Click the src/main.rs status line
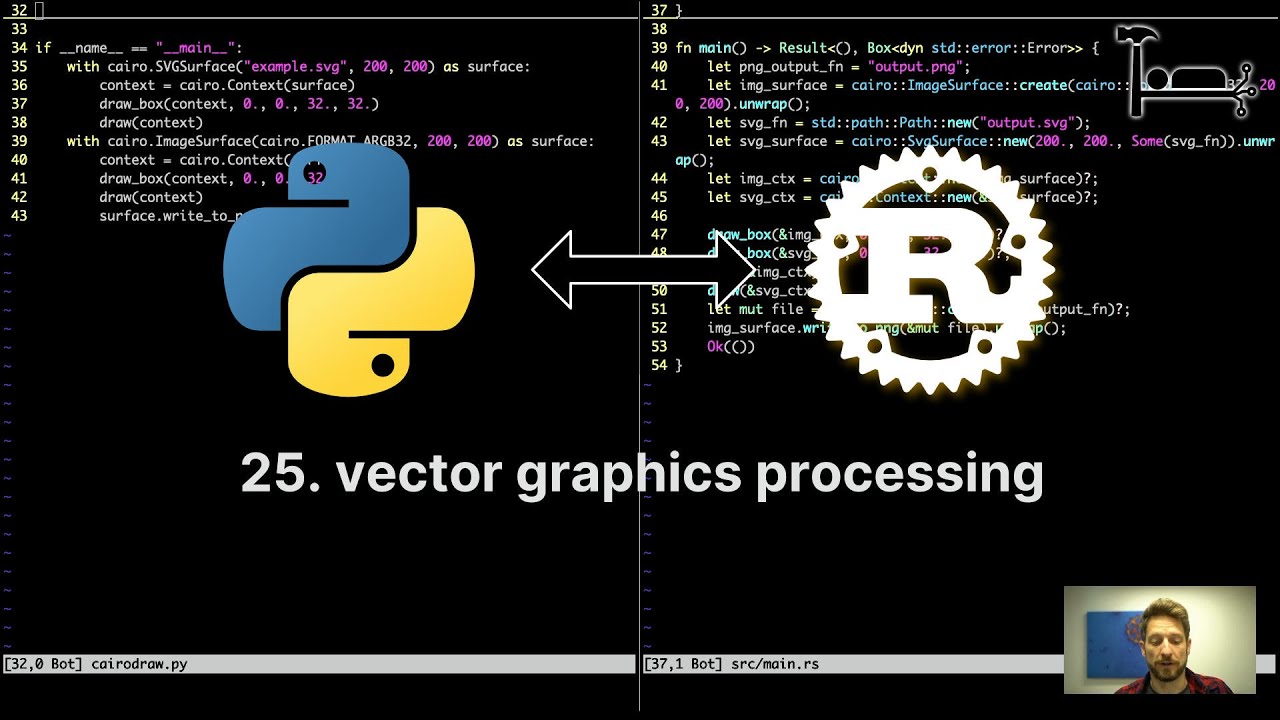 852,664
